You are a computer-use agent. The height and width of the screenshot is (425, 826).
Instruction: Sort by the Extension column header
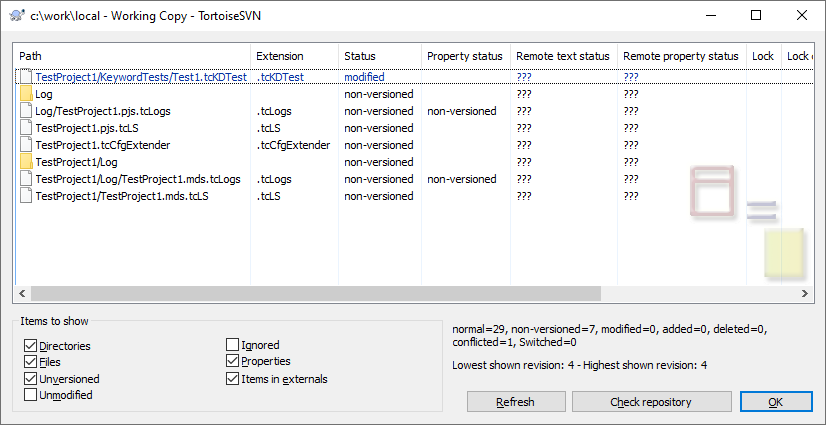point(293,56)
